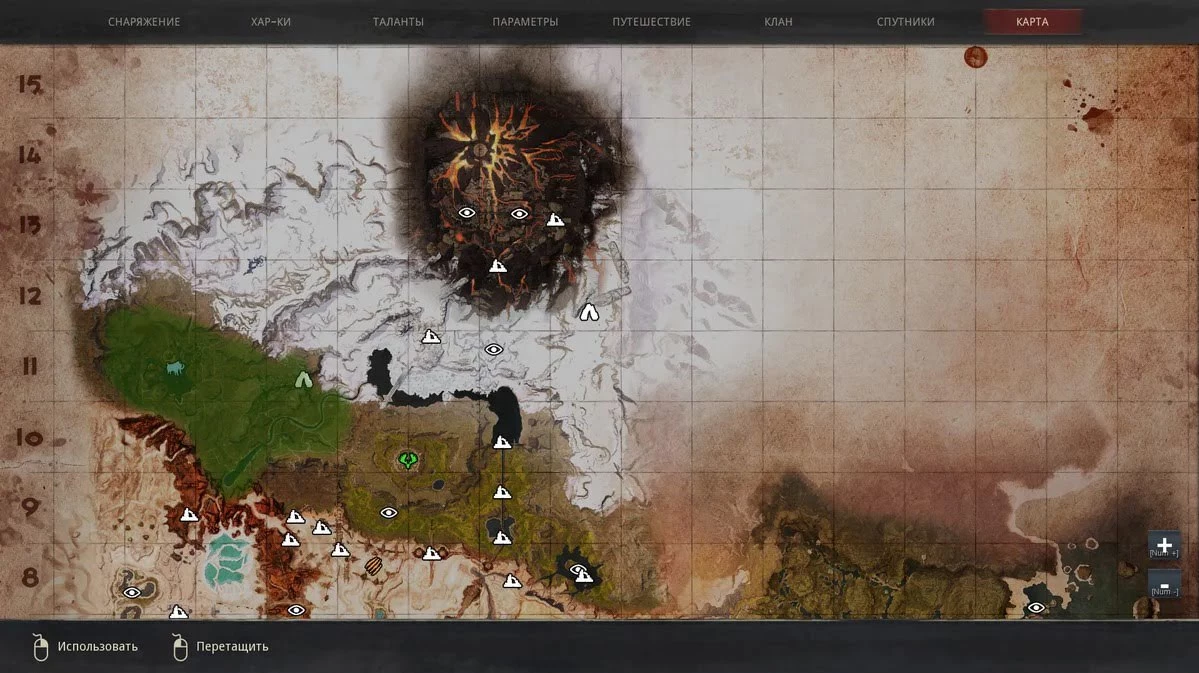Click the camp marker right of the volcano eyes
Image resolution: width=1199 pixels, height=673 pixels.
pyautogui.click(x=555, y=219)
